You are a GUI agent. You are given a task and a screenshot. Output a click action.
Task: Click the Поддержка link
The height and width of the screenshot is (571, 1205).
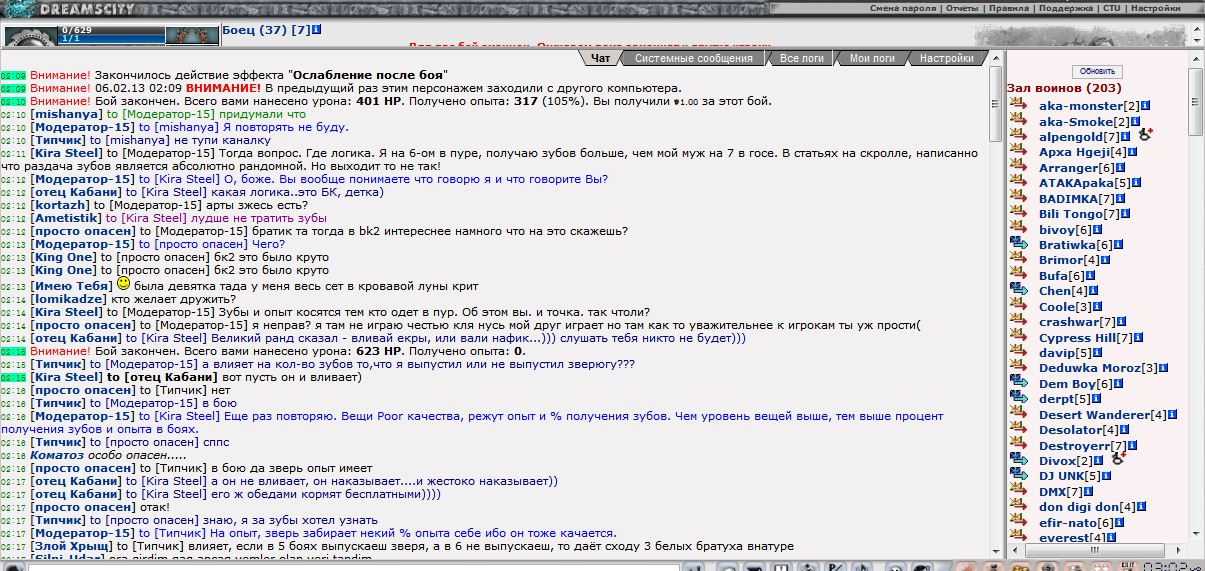click(1065, 8)
